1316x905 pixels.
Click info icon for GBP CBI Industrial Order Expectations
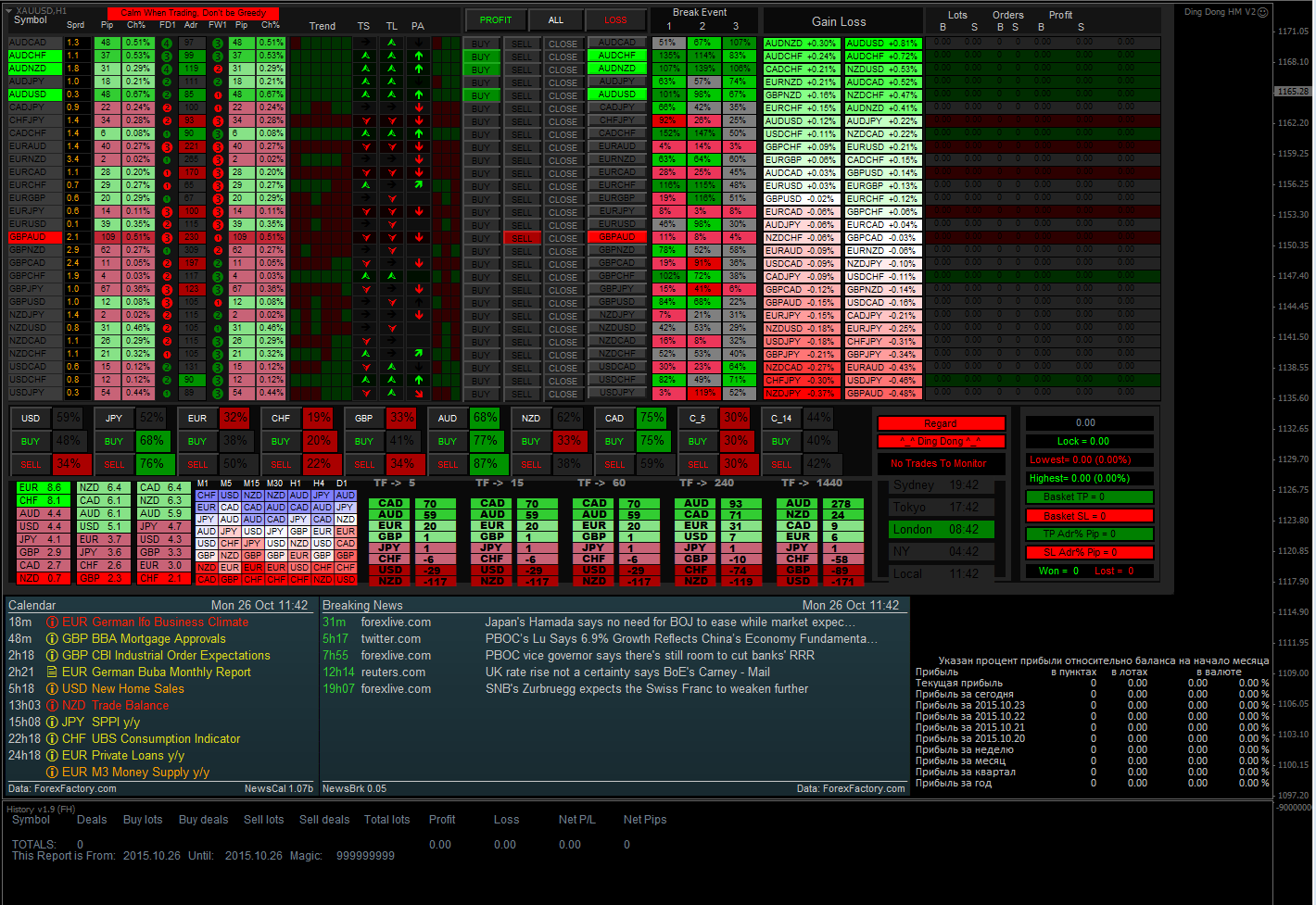53,656
